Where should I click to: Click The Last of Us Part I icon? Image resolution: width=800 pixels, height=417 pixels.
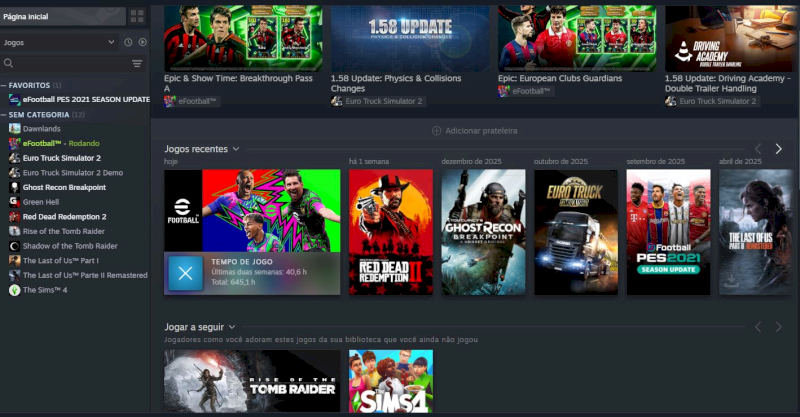(x=14, y=260)
